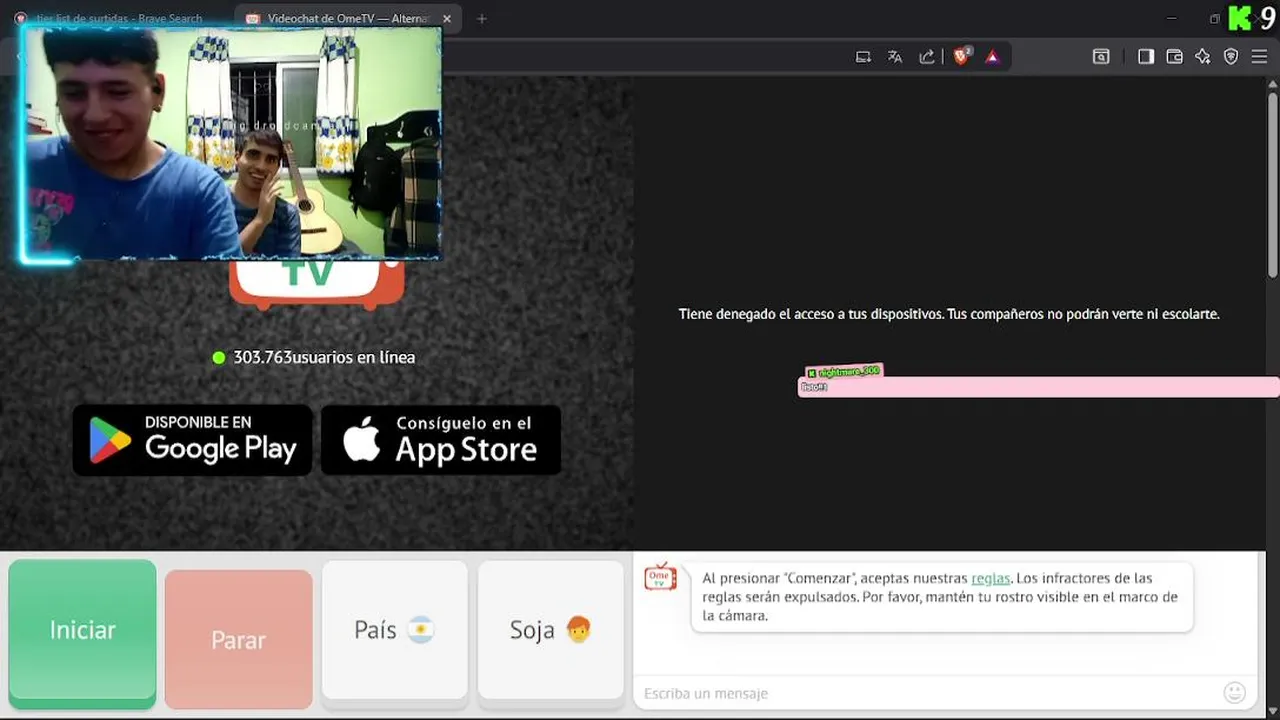Click the red Parar button
Screen dimensions: 1280x720
[238, 639]
